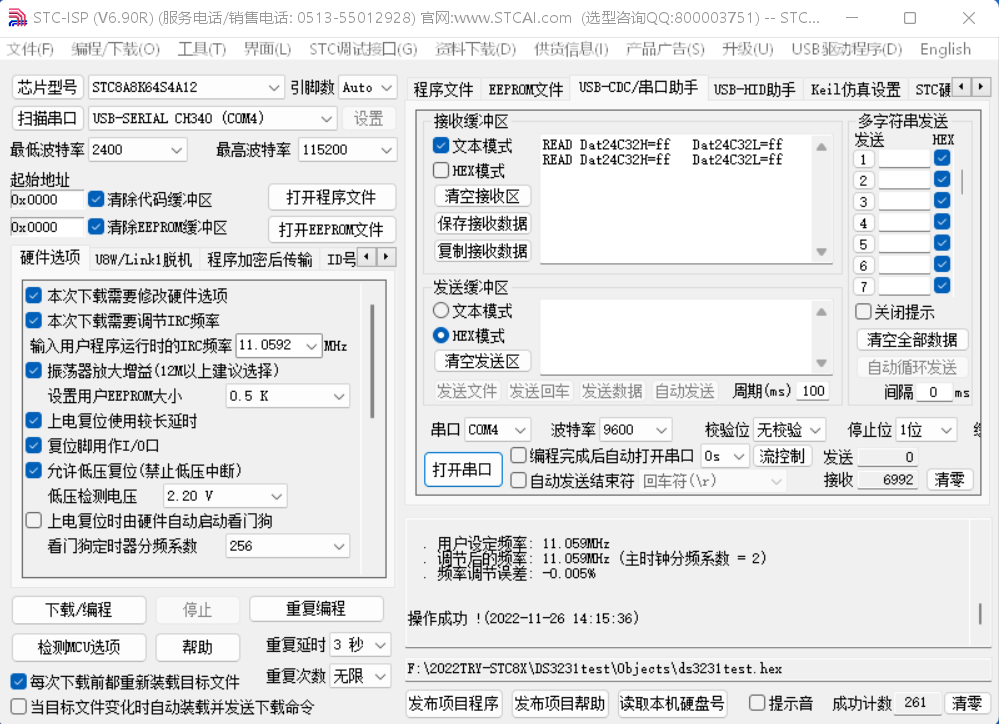Screen dimensions: 999x724
Task: Open 文件(F) menu
Action: tap(30, 49)
